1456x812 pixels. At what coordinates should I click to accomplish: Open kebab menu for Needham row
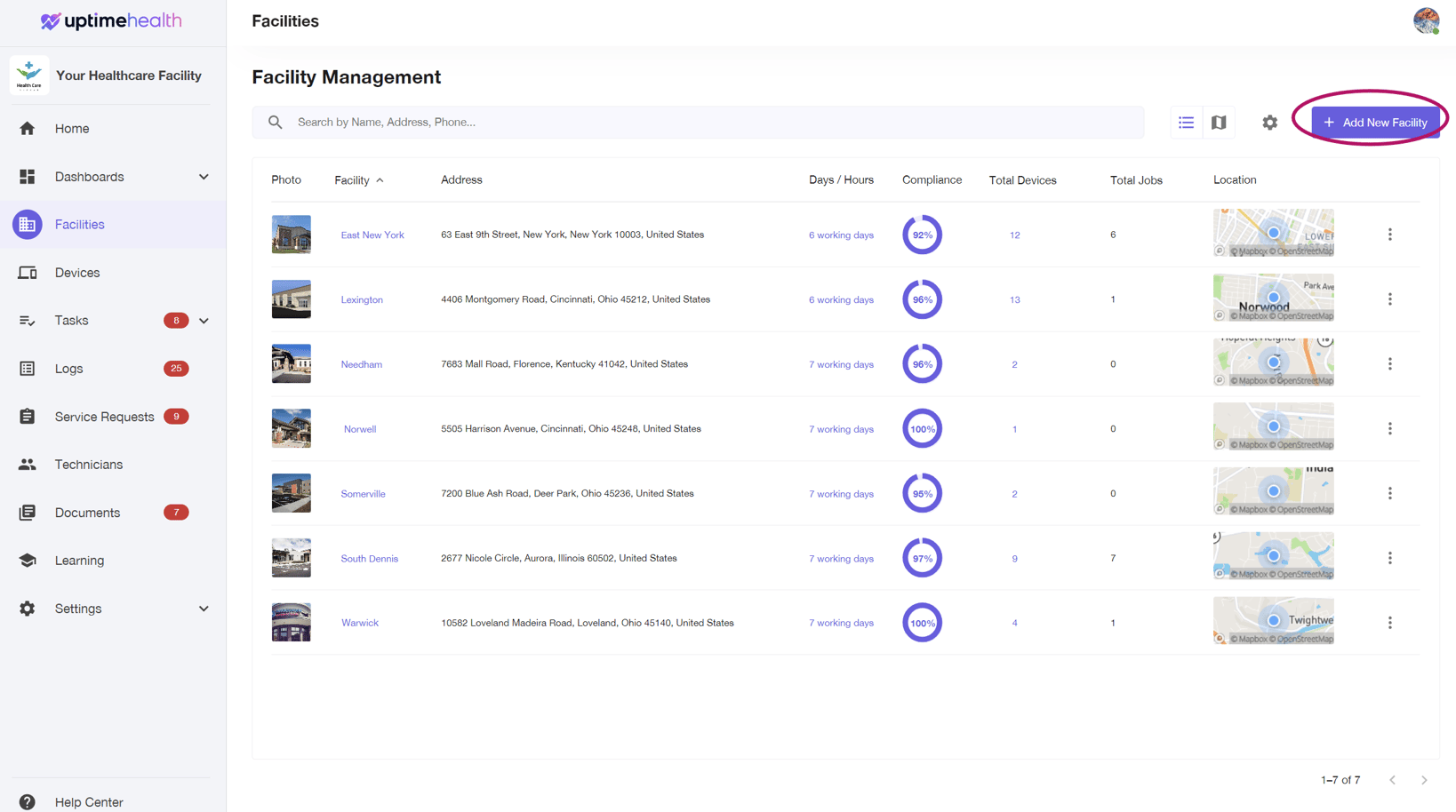point(1390,364)
